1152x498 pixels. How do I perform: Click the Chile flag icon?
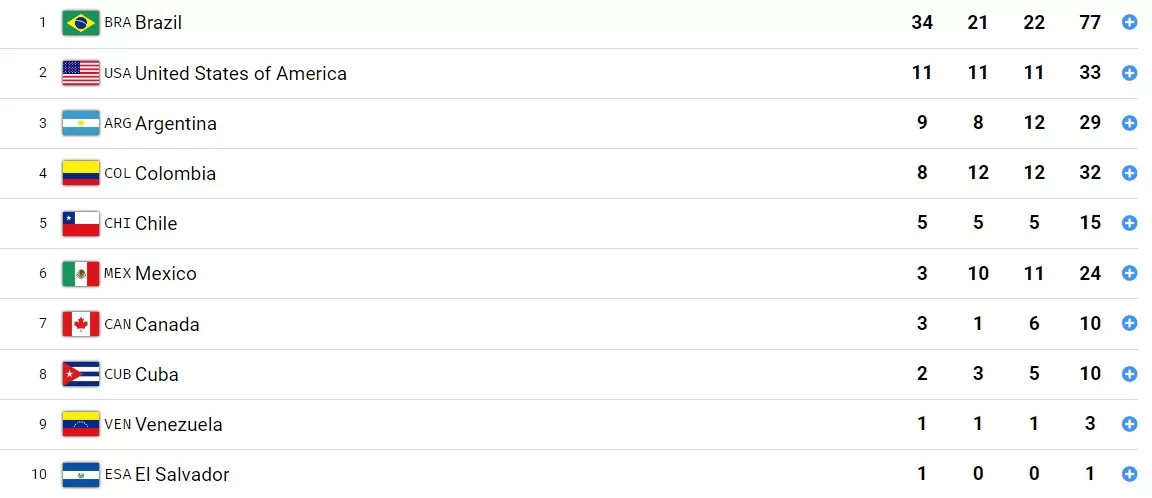(x=81, y=223)
